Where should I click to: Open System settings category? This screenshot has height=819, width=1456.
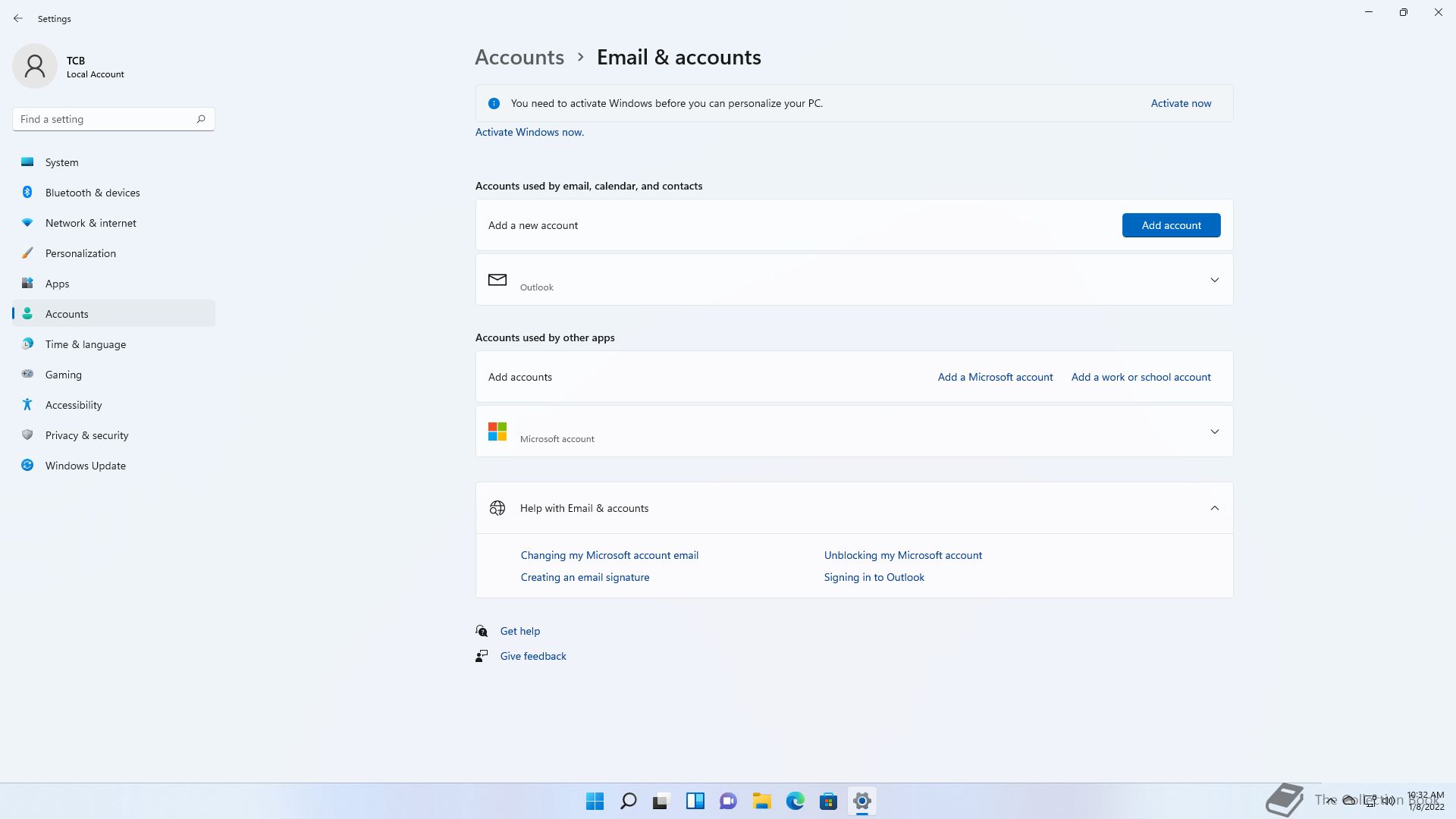click(x=114, y=162)
